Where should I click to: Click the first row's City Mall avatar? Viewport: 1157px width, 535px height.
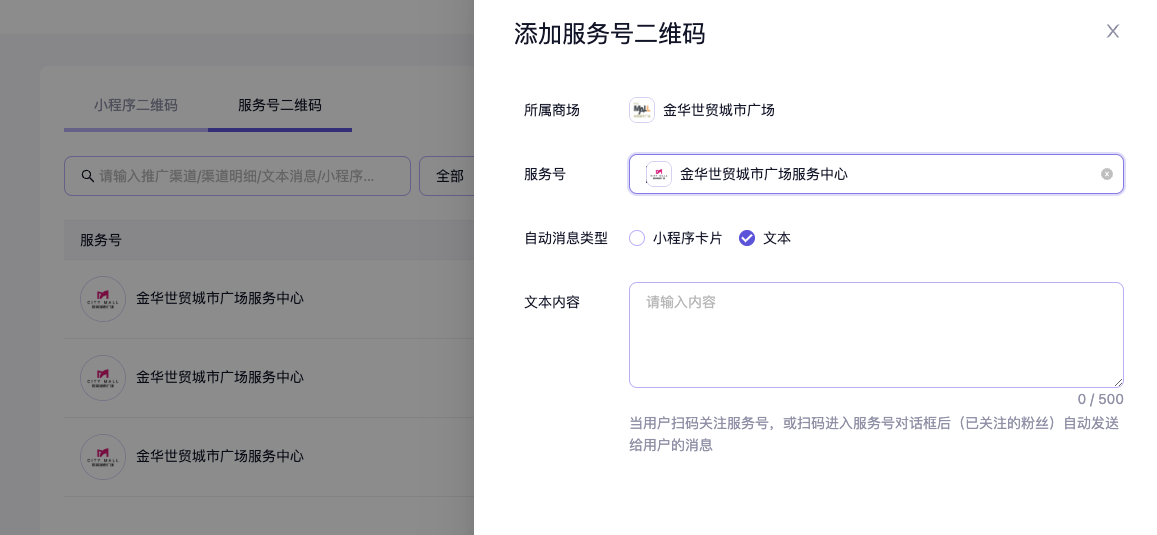click(103, 299)
